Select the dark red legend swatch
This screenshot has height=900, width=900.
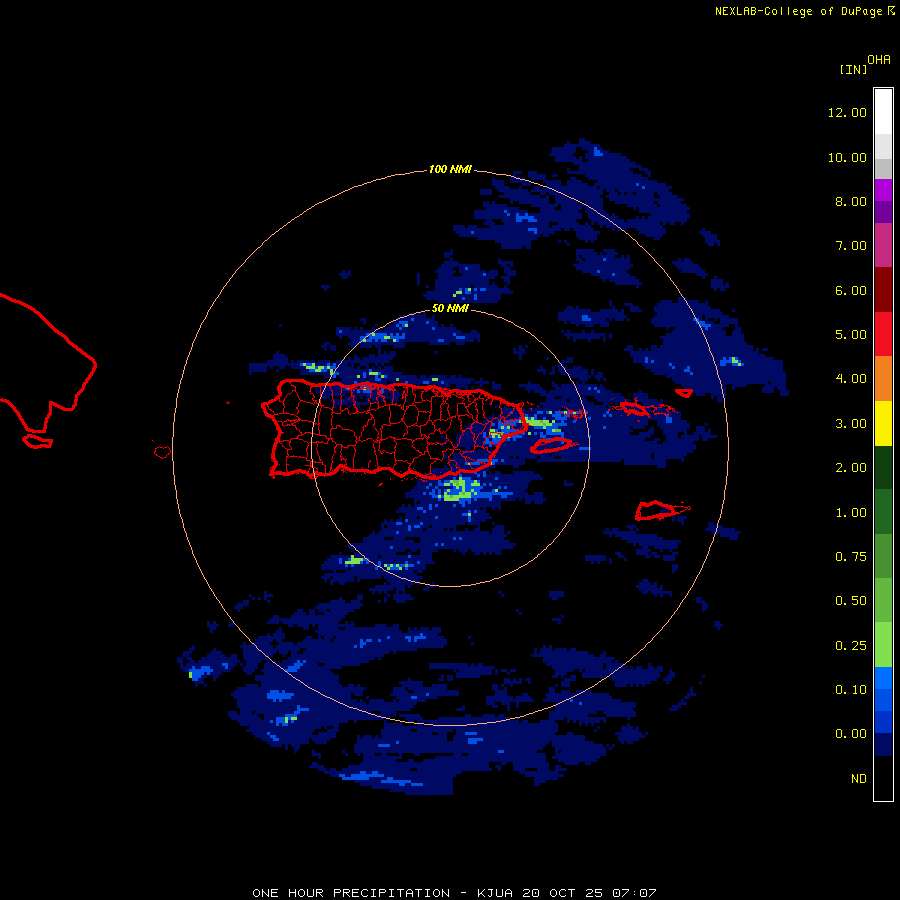point(883,290)
